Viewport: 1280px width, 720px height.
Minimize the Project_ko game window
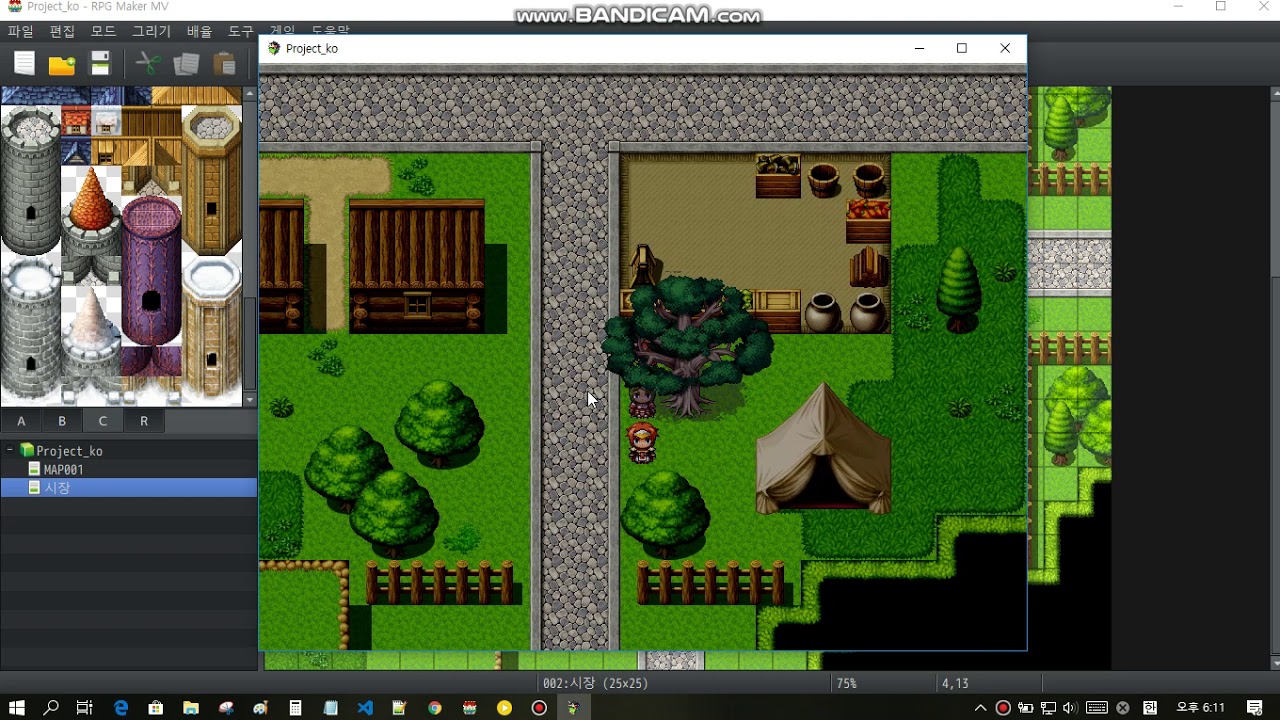(x=919, y=48)
